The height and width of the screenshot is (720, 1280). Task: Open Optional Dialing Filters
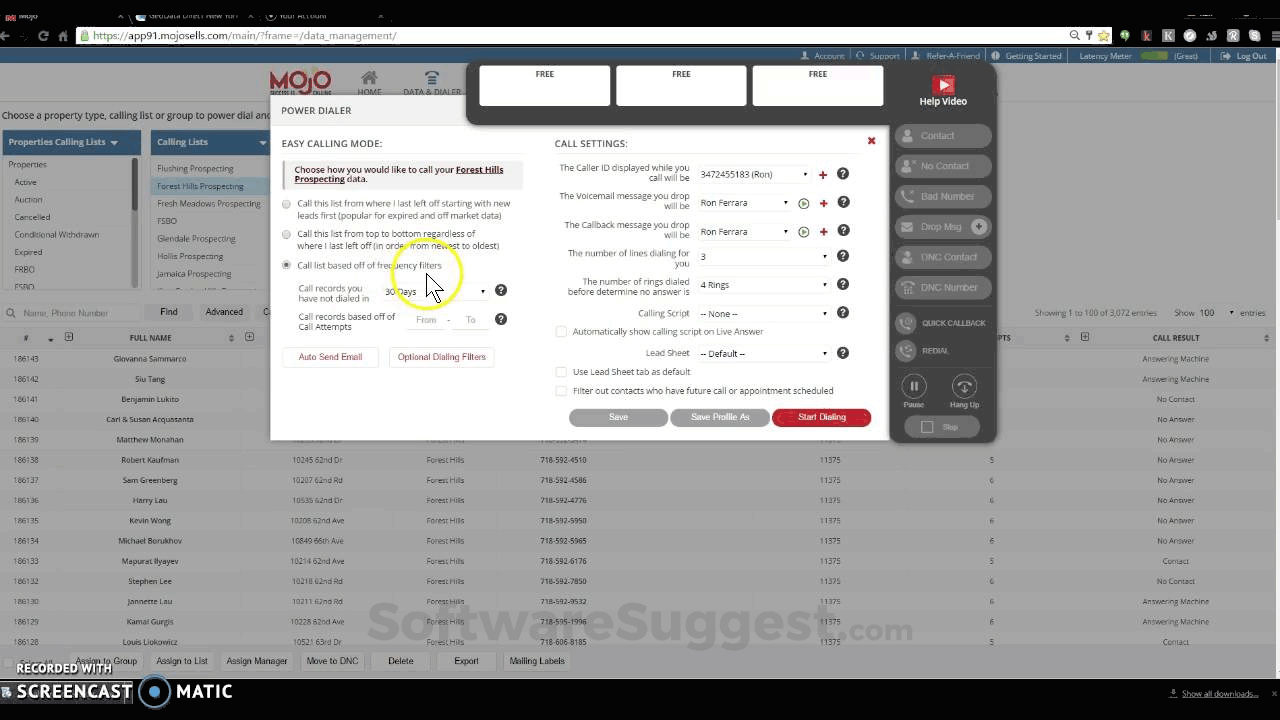coord(441,357)
